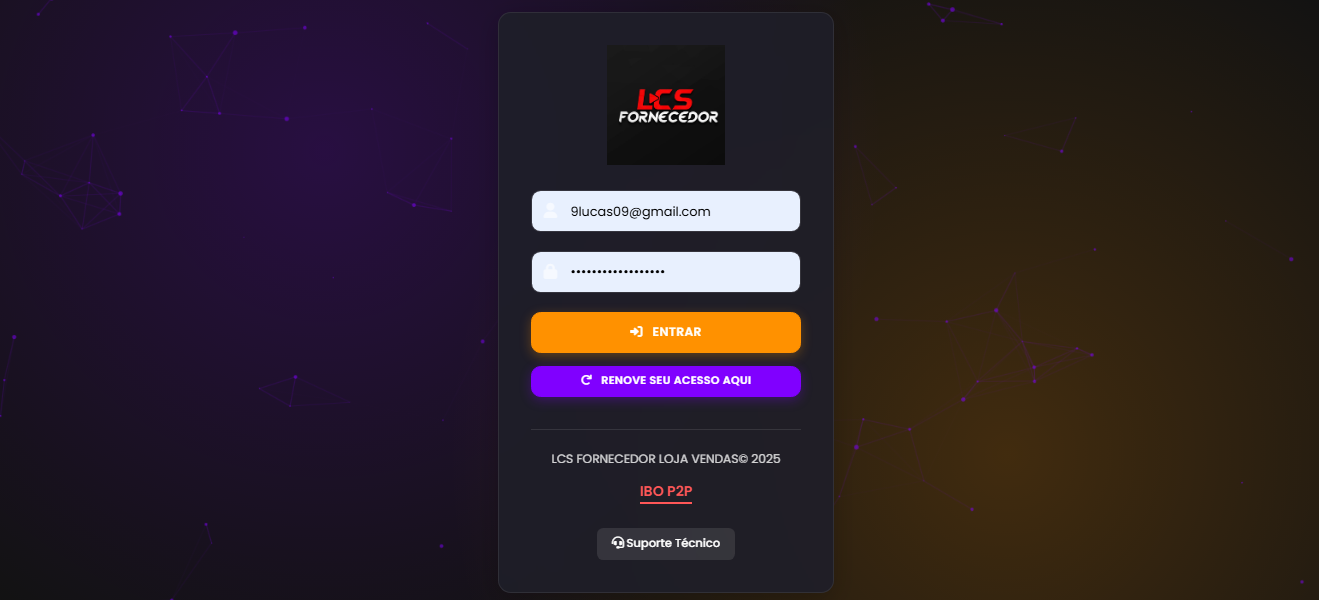The width and height of the screenshot is (1319, 600).
Task: Click the LCS FORNECEDOR LOJA VENDAS footer text
Action: (x=666, y=459)
